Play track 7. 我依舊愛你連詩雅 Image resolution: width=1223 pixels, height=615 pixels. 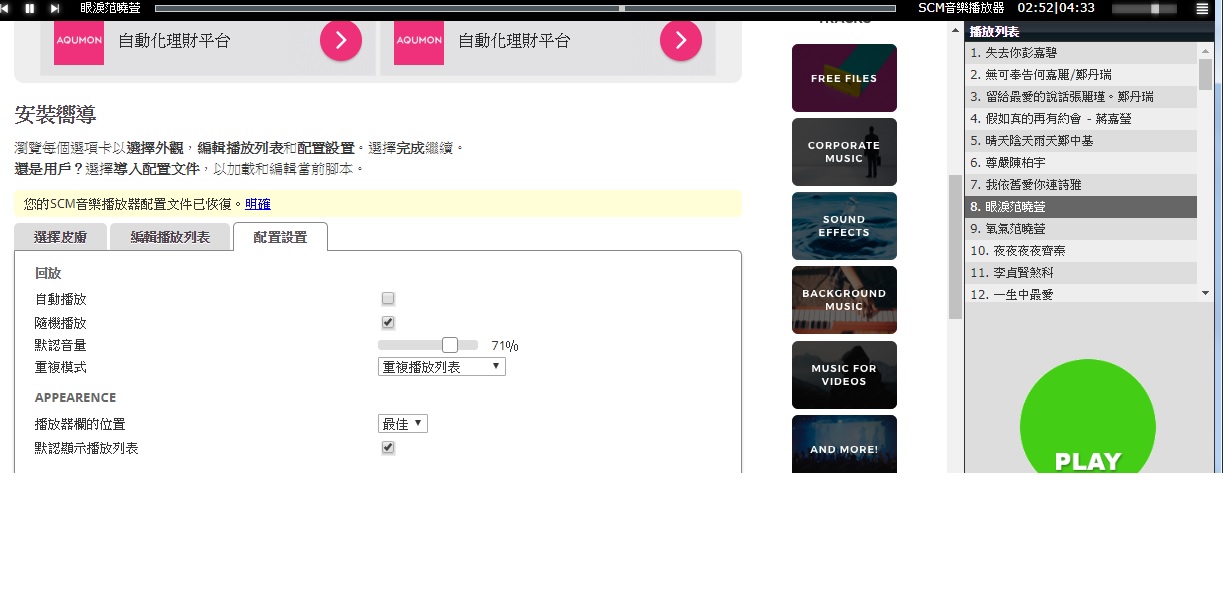tap(1081, 185)
